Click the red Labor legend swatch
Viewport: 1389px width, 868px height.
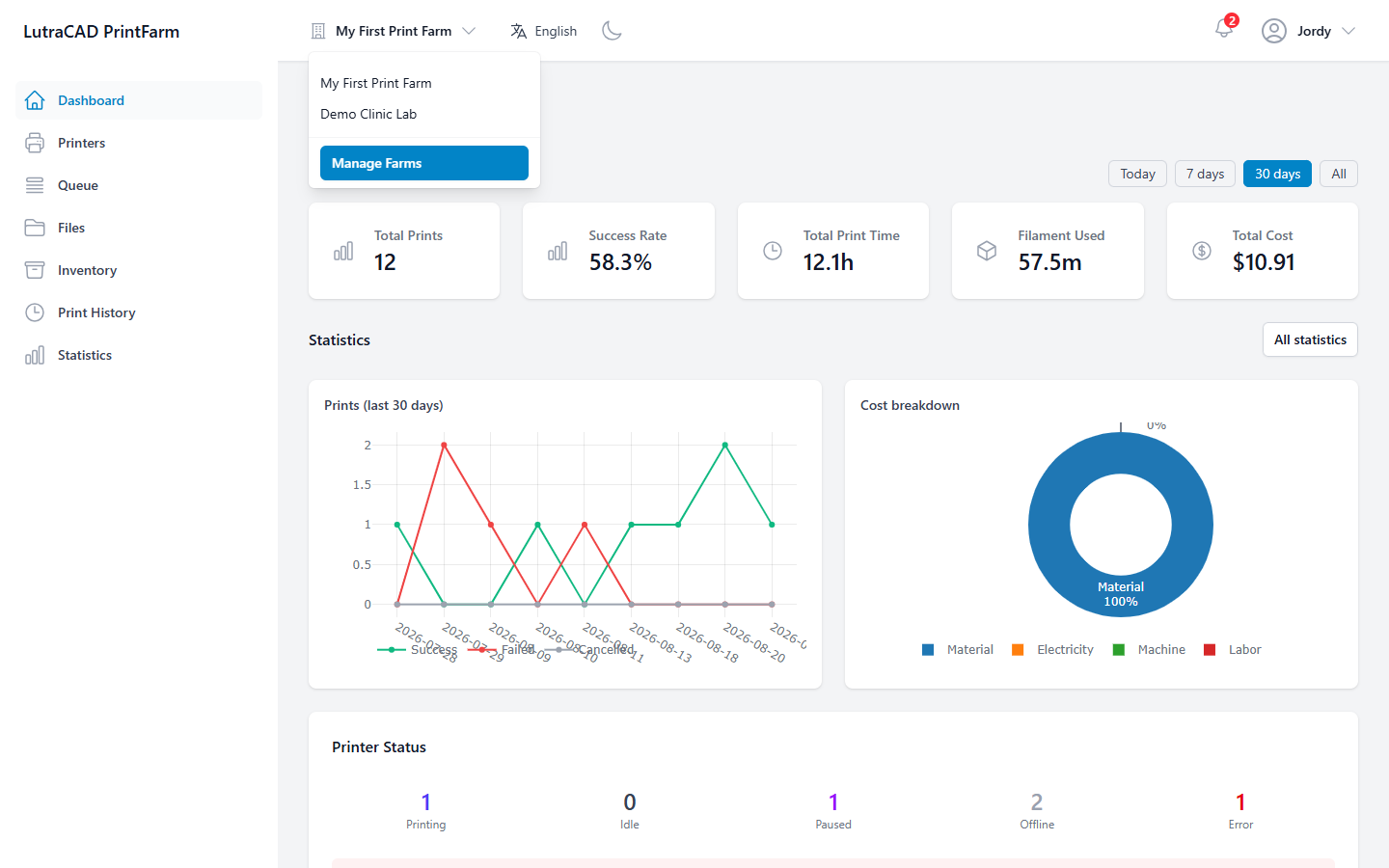[1210, 650]
